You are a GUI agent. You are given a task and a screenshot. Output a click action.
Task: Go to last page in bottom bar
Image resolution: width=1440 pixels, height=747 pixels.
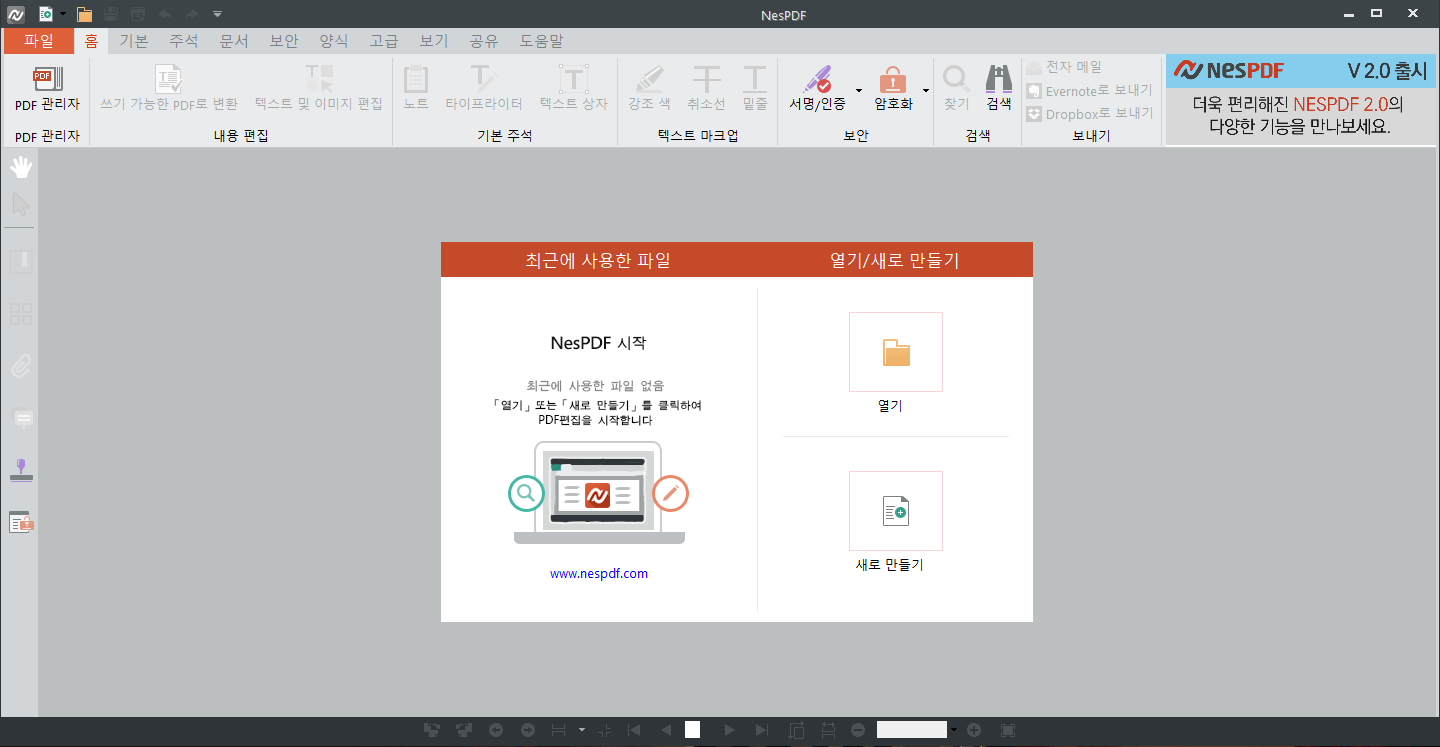761,730
